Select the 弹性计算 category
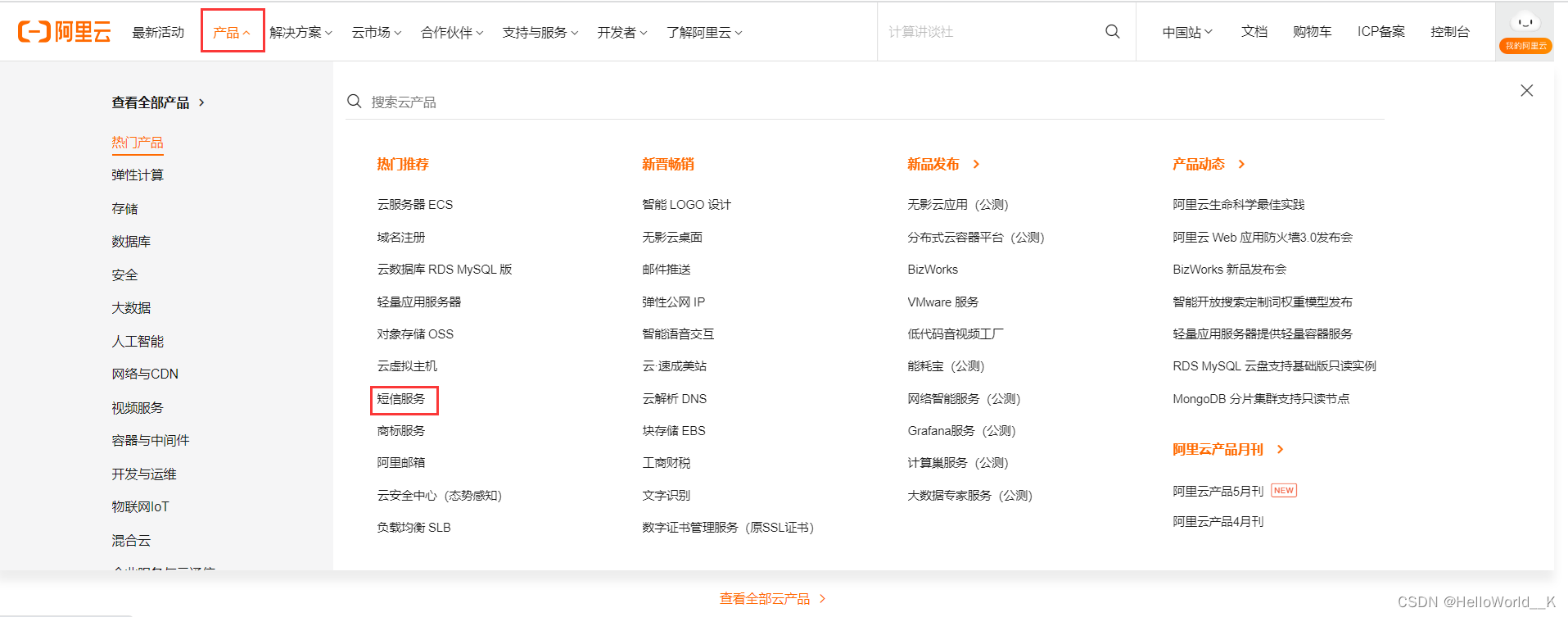 tap(138, 175)
